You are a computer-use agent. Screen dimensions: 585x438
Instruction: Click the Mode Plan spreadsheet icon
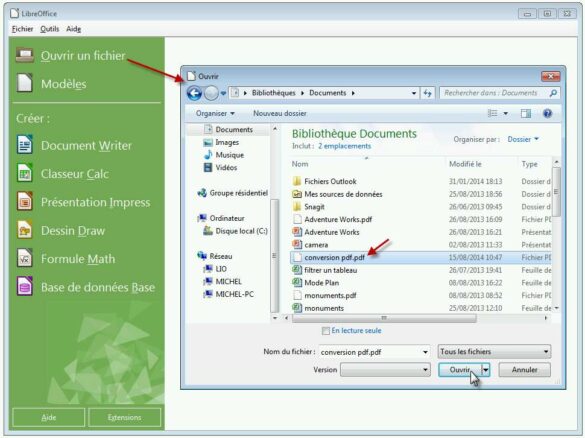(297, 283)
